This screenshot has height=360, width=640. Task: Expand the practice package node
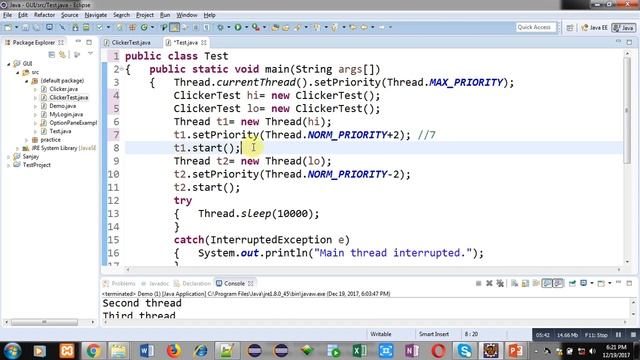click(x=27, y=140)
